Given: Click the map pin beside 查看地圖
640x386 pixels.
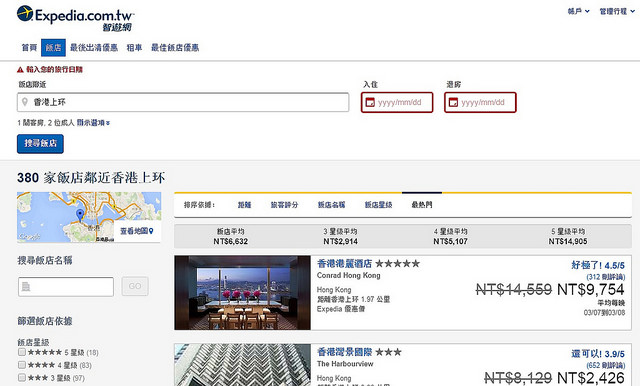Looking at the screenshot, I should 151,231.
